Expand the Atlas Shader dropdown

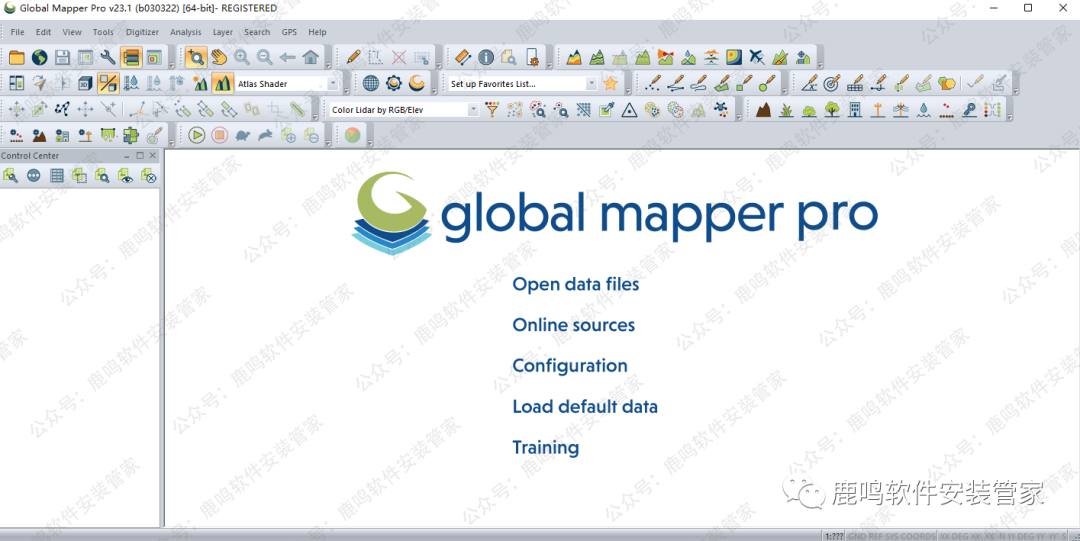point(332,84)
